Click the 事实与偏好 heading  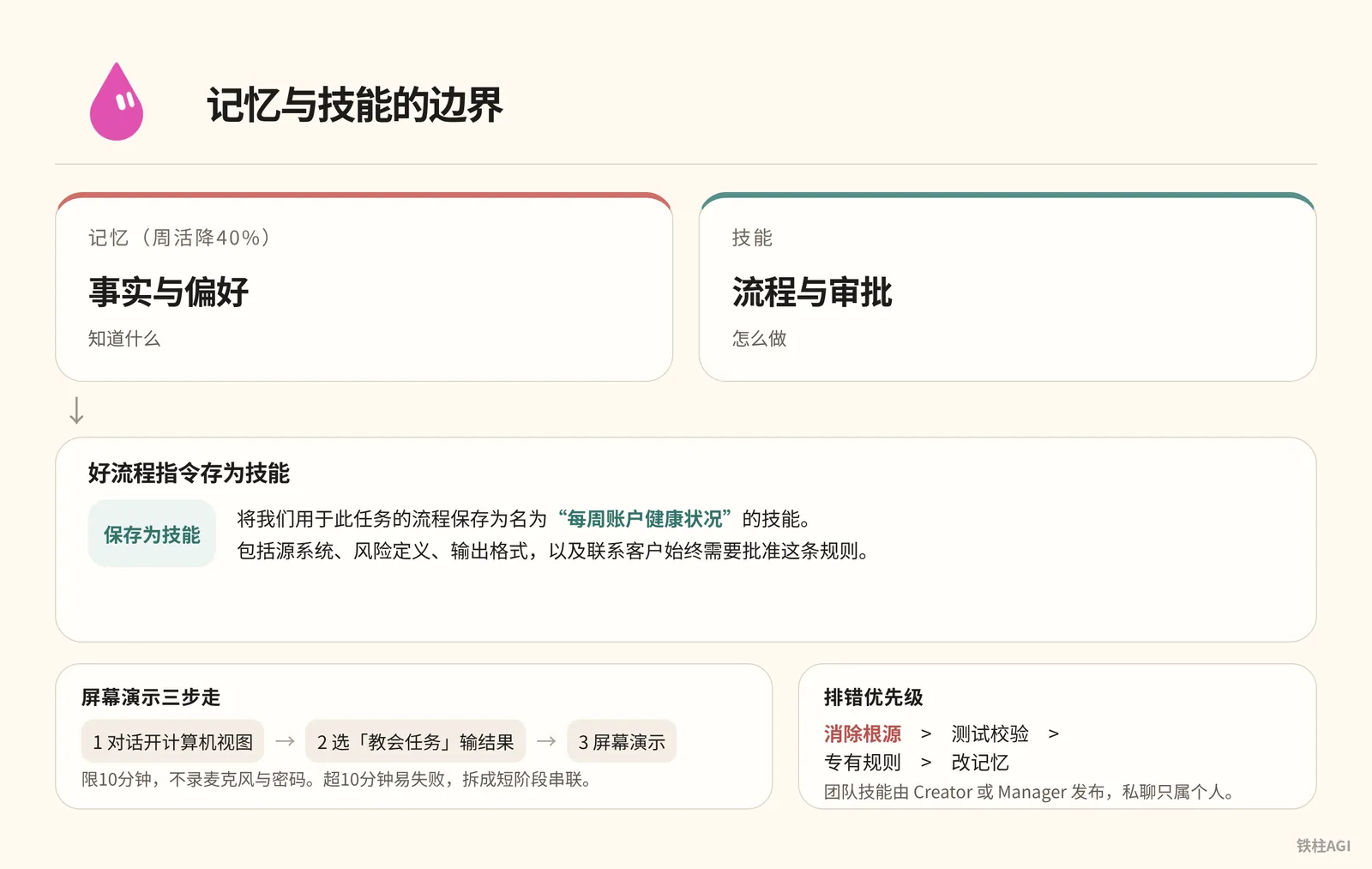tap(169, 292)
